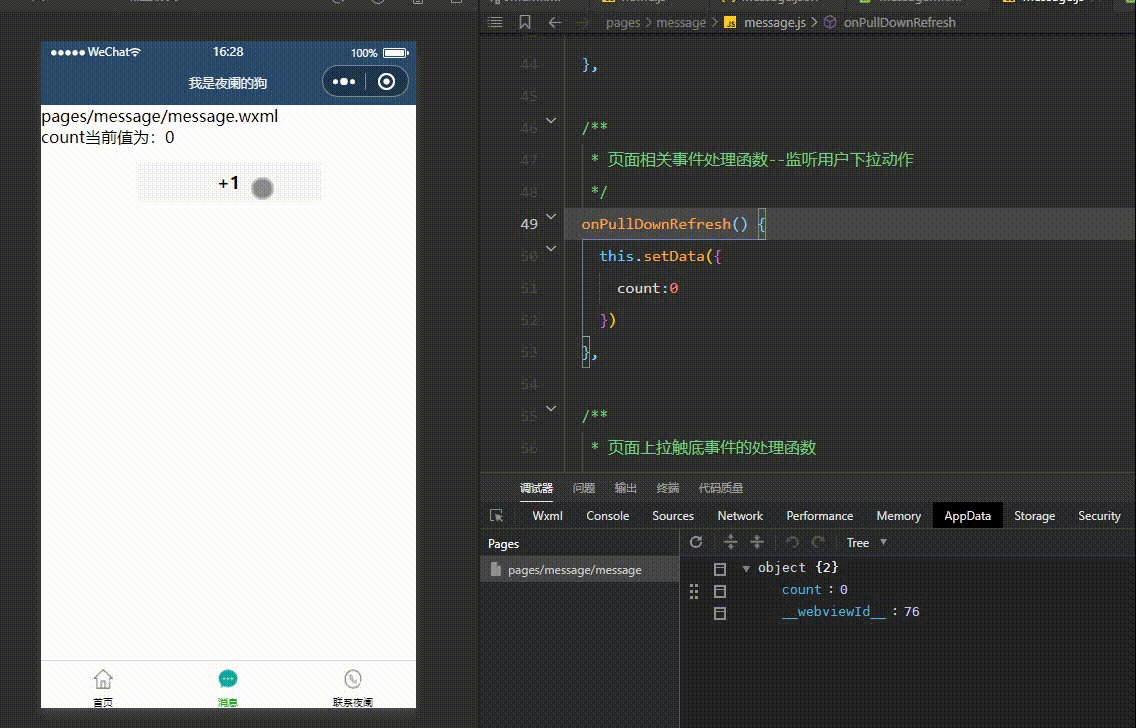1136x728 pixels.
Task: Select the AppData debugger tab
Action: 967,516
